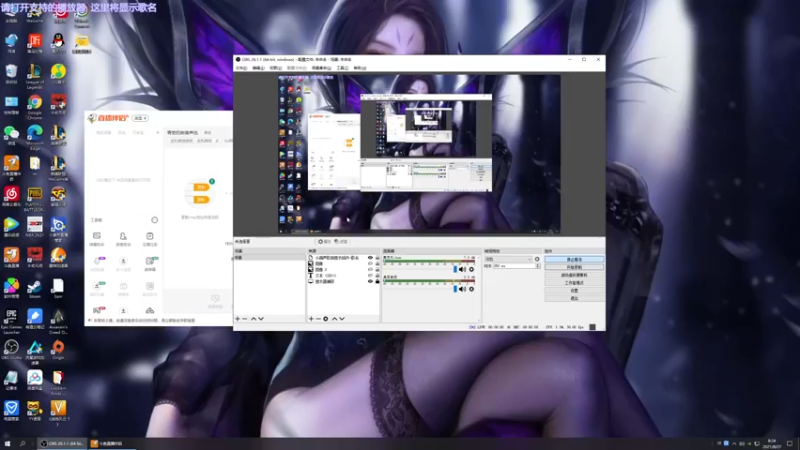
Task: Open settings gear of second mixer track
Action: tap(471, 289)
